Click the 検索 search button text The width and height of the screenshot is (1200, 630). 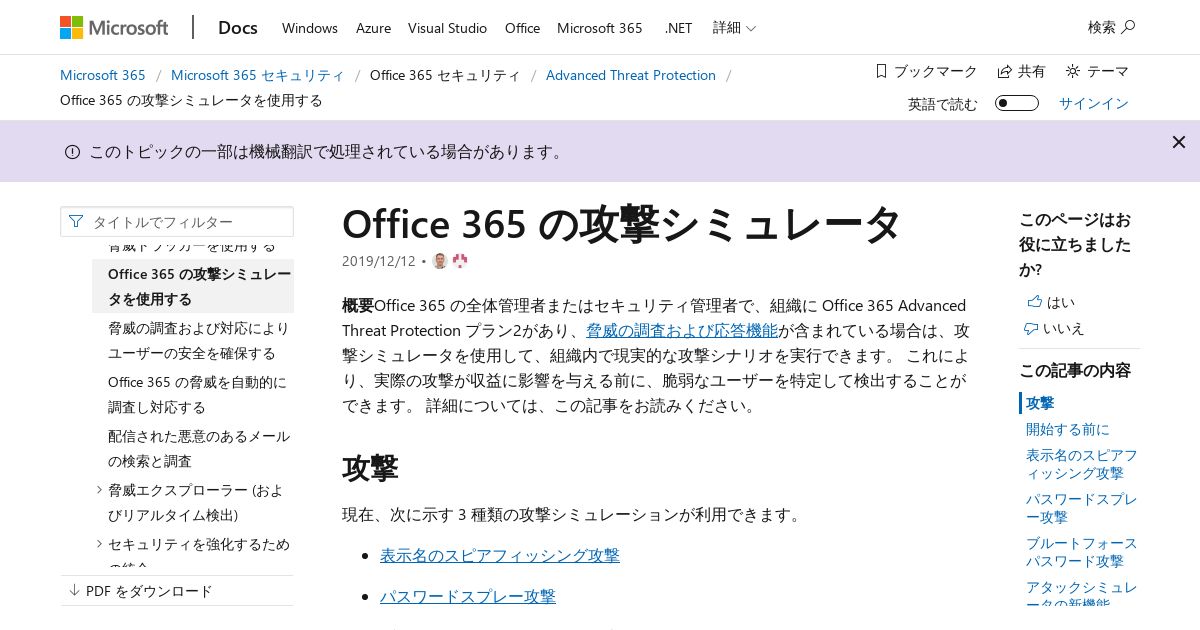click(x=1102, y=27)
